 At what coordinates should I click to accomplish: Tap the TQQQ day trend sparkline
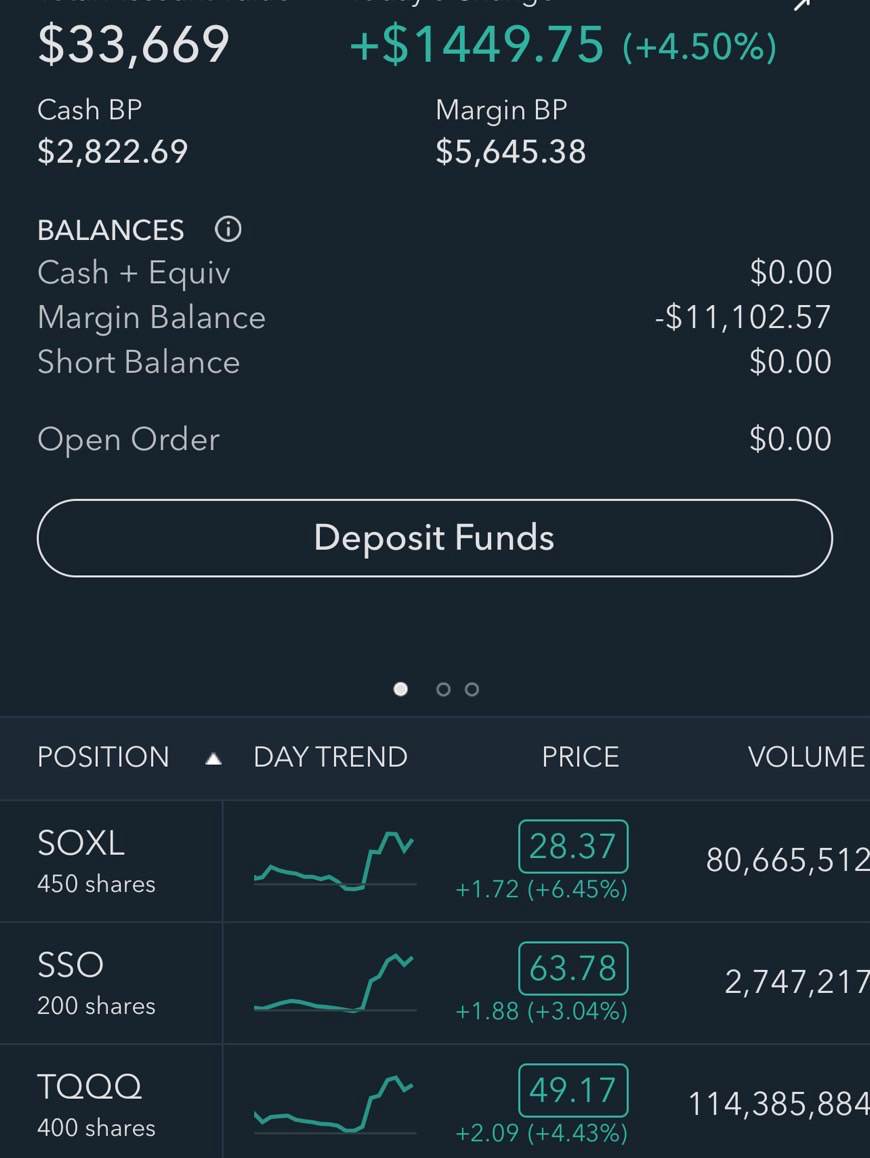click(x=334, y=1105)
